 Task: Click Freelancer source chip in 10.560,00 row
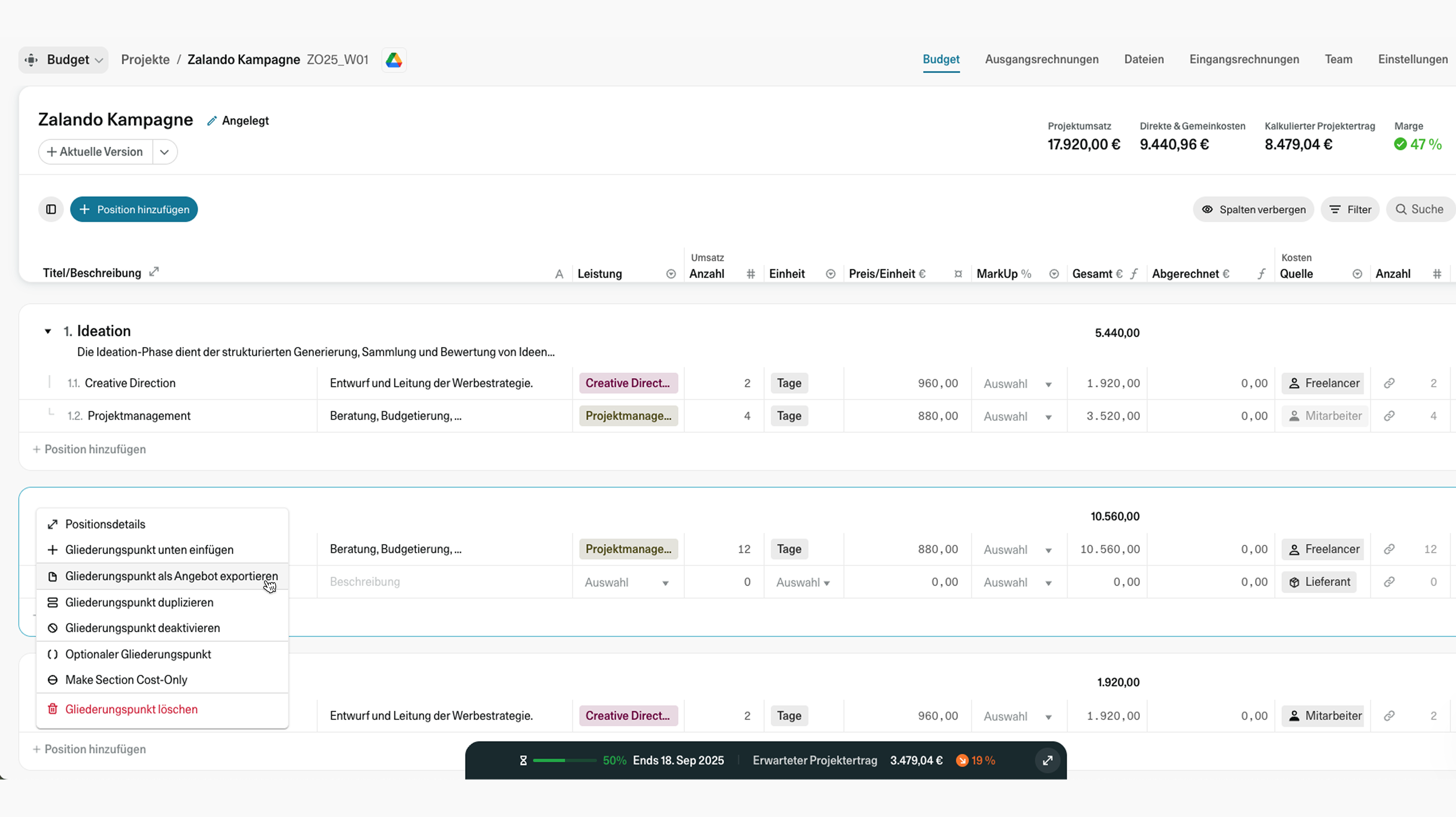coord(1323,549)
